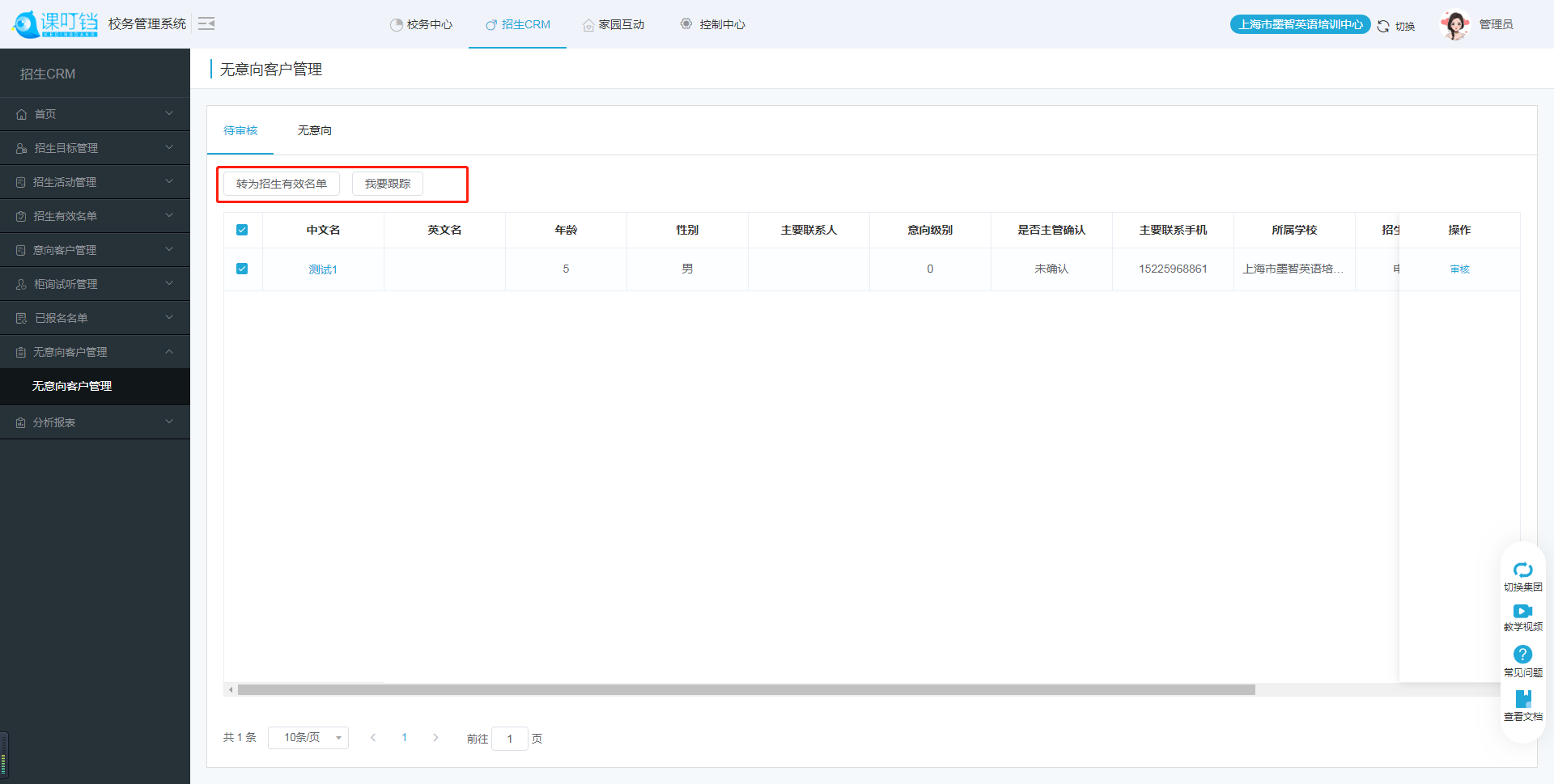
Task: Open the 常见问题 question mark icon
Action: click(1522, 654)
